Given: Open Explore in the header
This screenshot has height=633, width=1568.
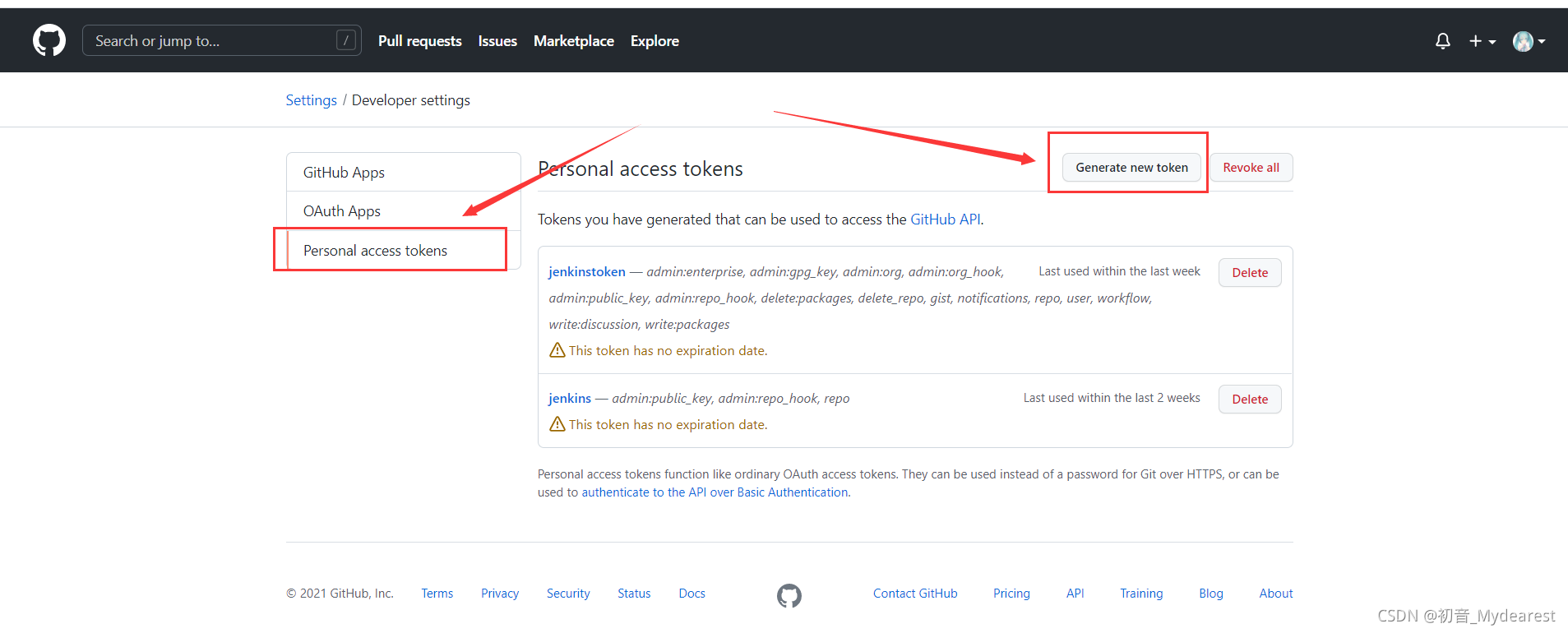Looking at the screenshot, I should pyautogui.click(x=654, y=41).
